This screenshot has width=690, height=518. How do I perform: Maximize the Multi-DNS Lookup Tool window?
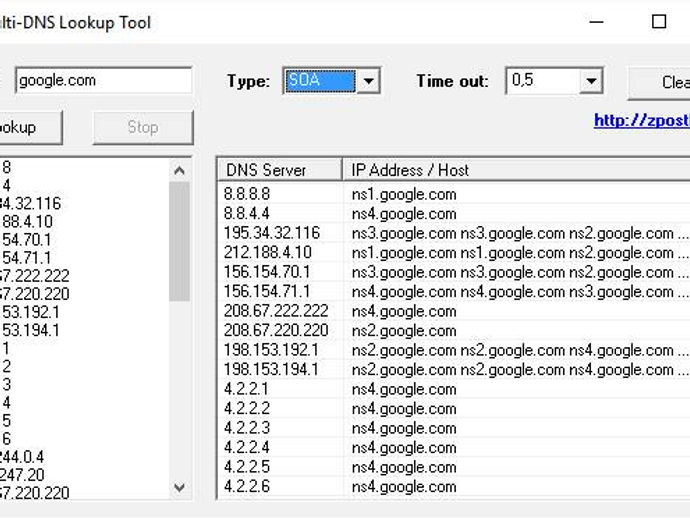659,22
